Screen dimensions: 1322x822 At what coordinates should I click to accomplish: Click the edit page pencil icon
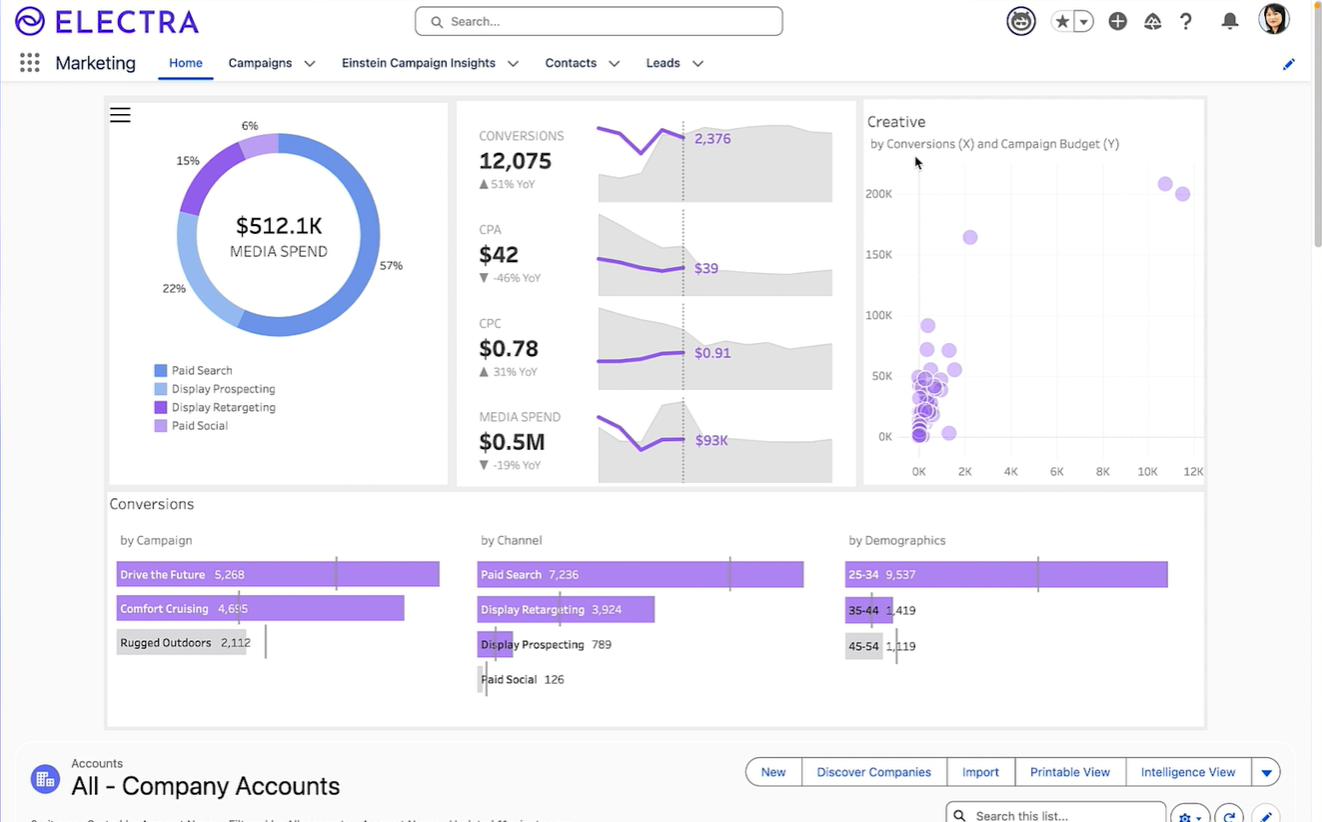[1288, 64]
